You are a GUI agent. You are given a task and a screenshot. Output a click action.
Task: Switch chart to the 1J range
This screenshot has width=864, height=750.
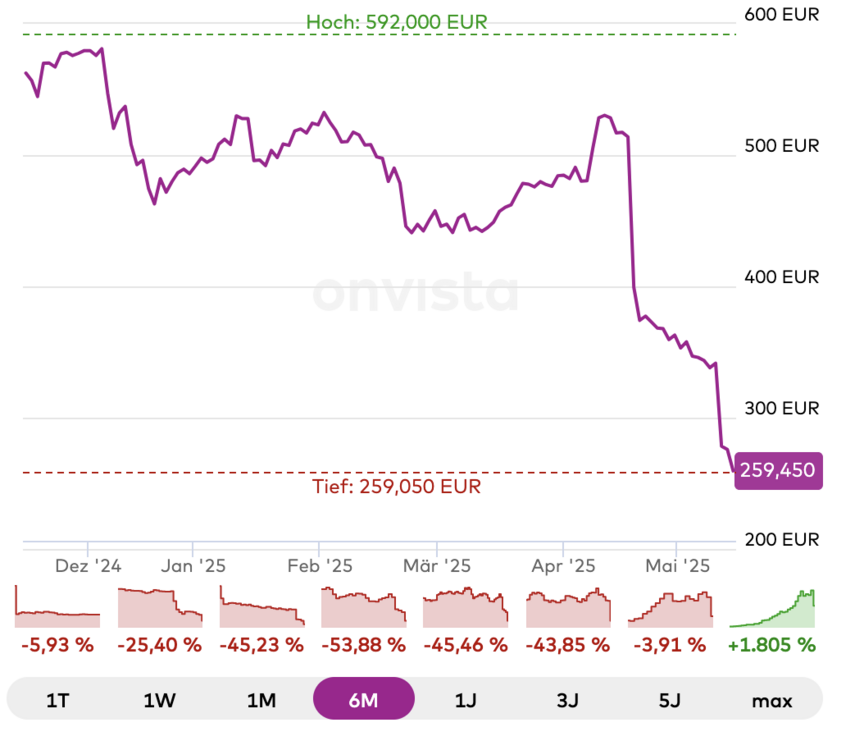[x=465, y=700]
